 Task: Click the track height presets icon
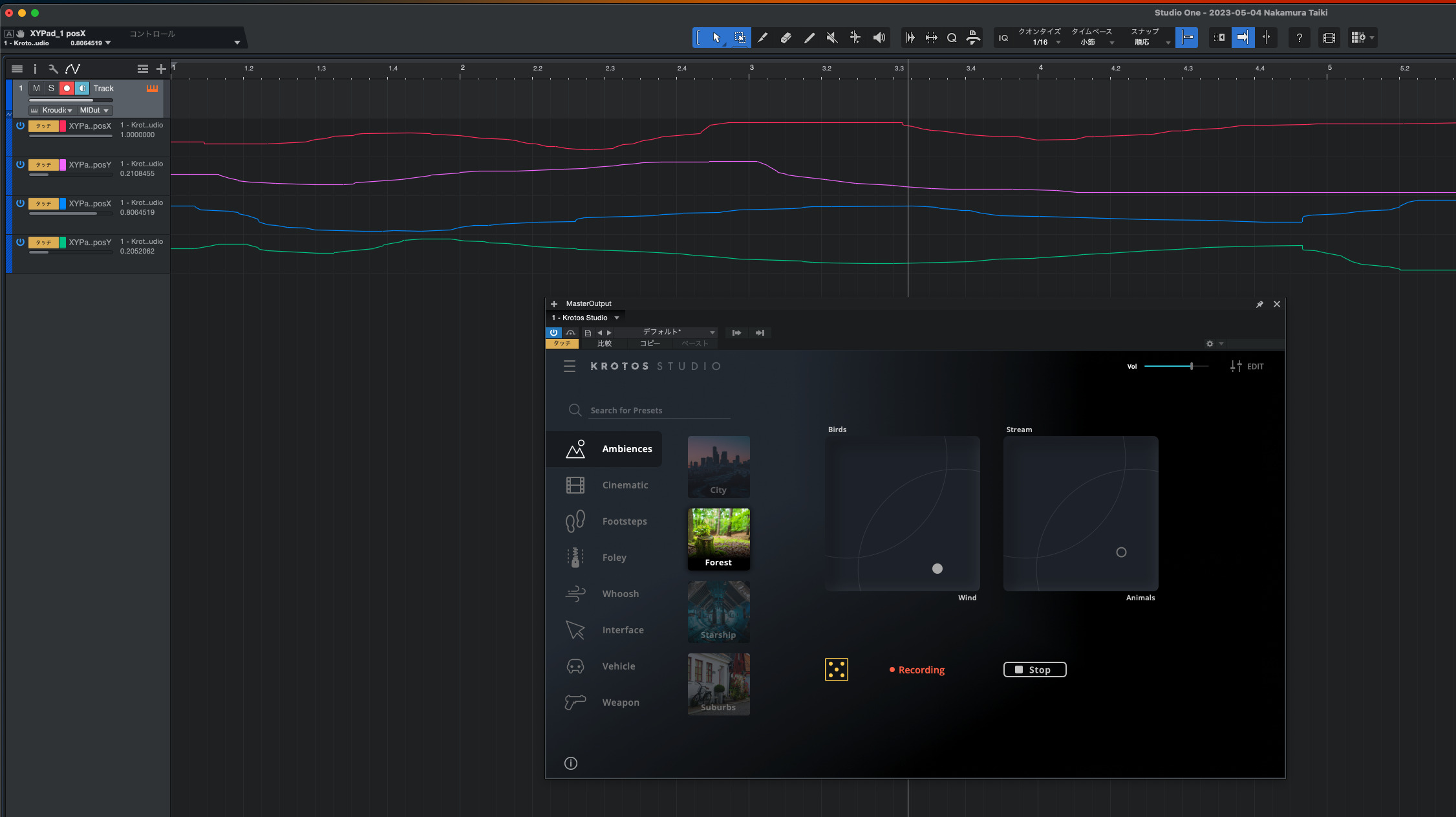pyautogui.click(x=143, y=69)
